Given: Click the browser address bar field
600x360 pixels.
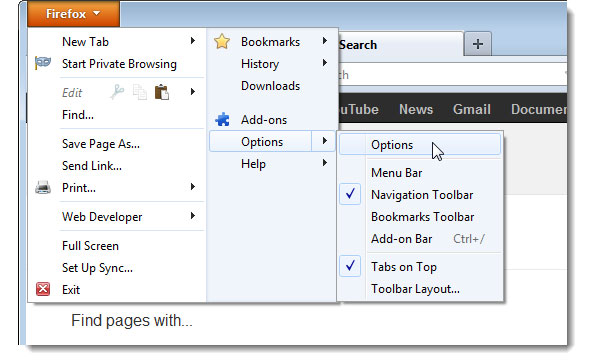Looking at the screenshot, I should 452,75.
